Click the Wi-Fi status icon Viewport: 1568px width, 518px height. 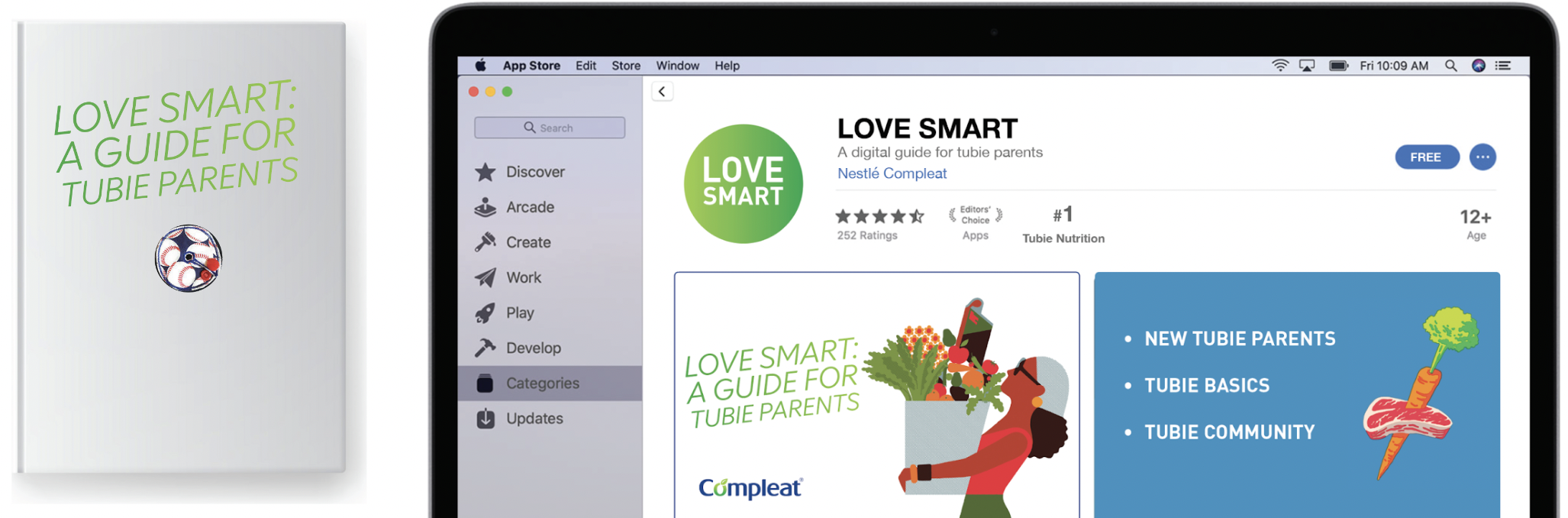pos(1280,66)
